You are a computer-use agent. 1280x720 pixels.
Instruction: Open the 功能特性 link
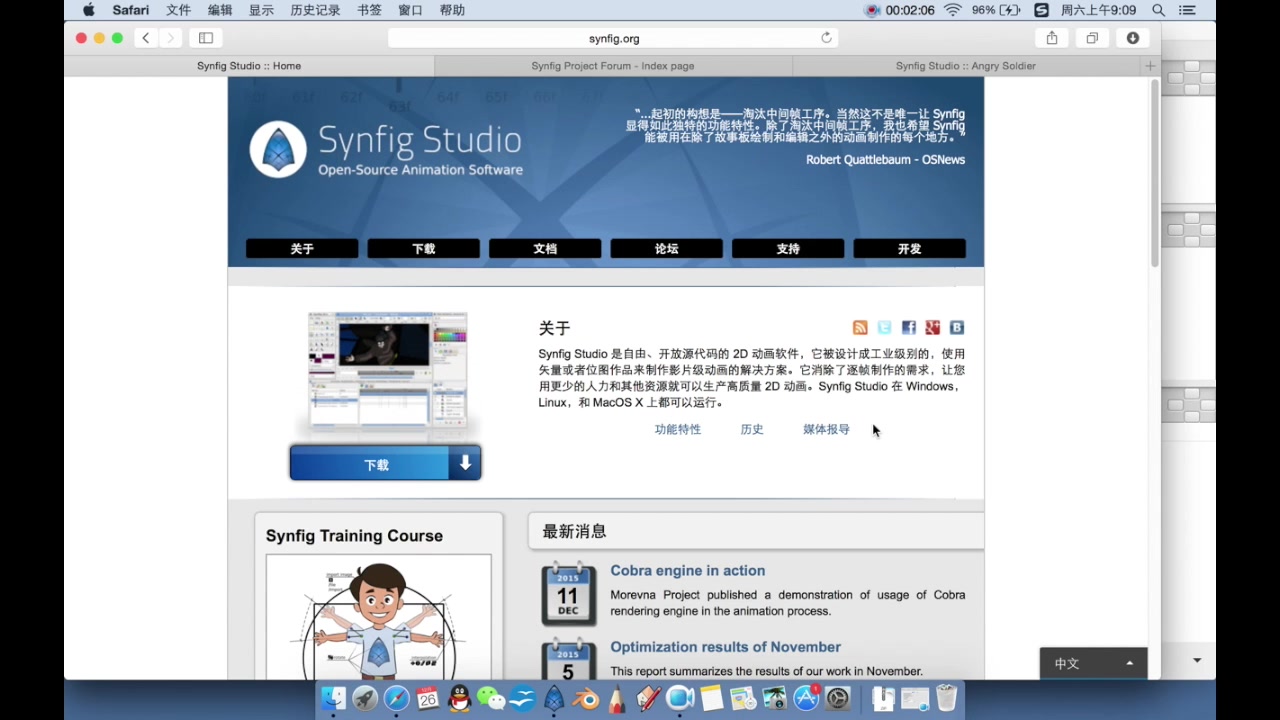tap(678, 429)
